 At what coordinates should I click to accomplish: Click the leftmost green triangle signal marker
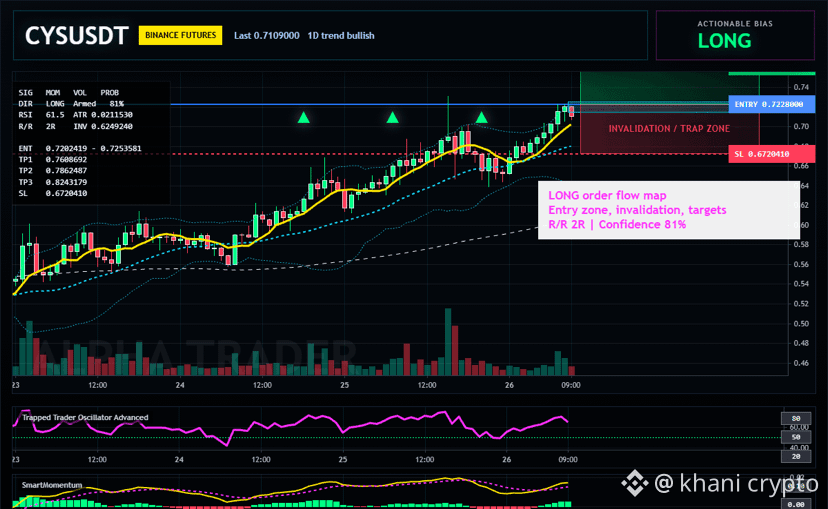(x=304, y=117)
